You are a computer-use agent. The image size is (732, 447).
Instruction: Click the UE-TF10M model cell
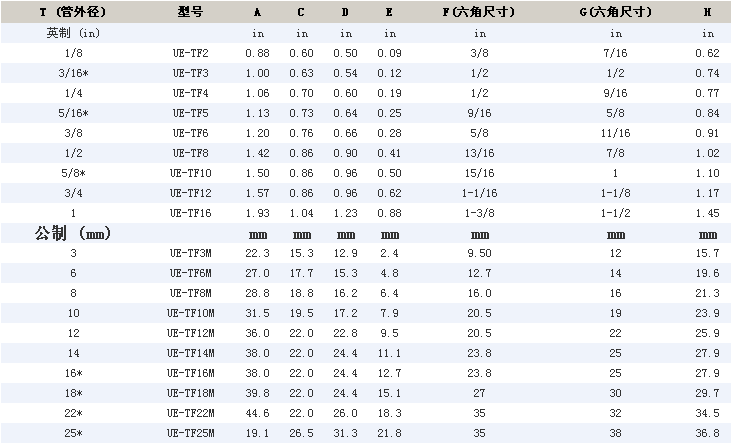point(189,313)
